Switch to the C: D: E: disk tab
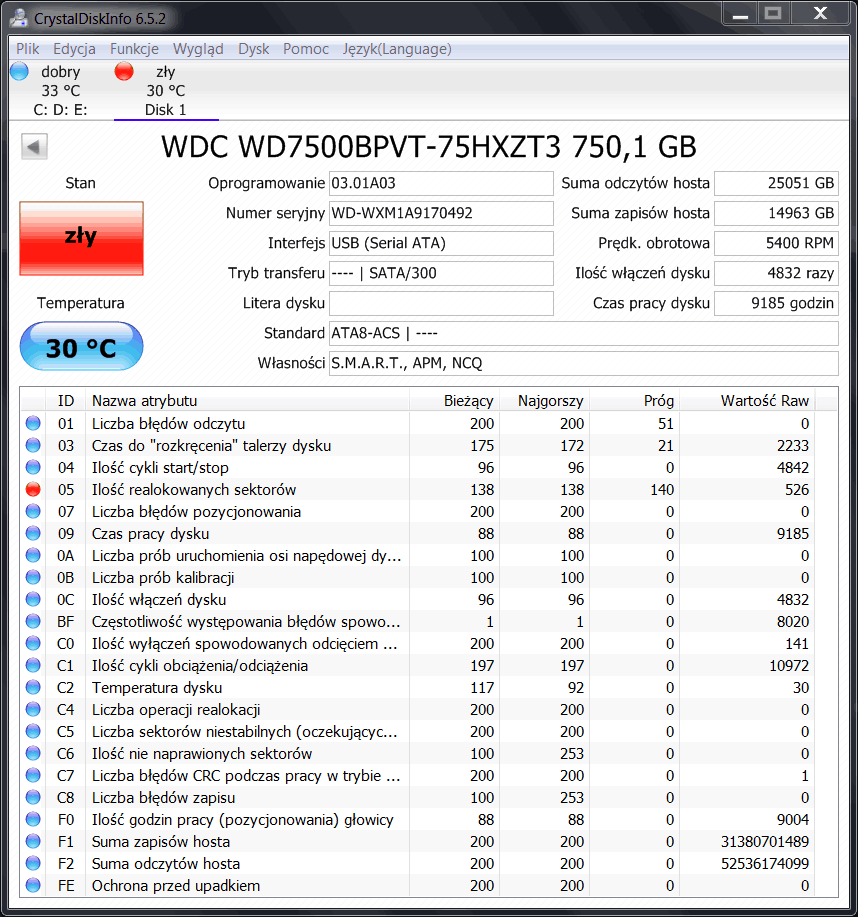 pyautogui.click(x=60, y=91)
